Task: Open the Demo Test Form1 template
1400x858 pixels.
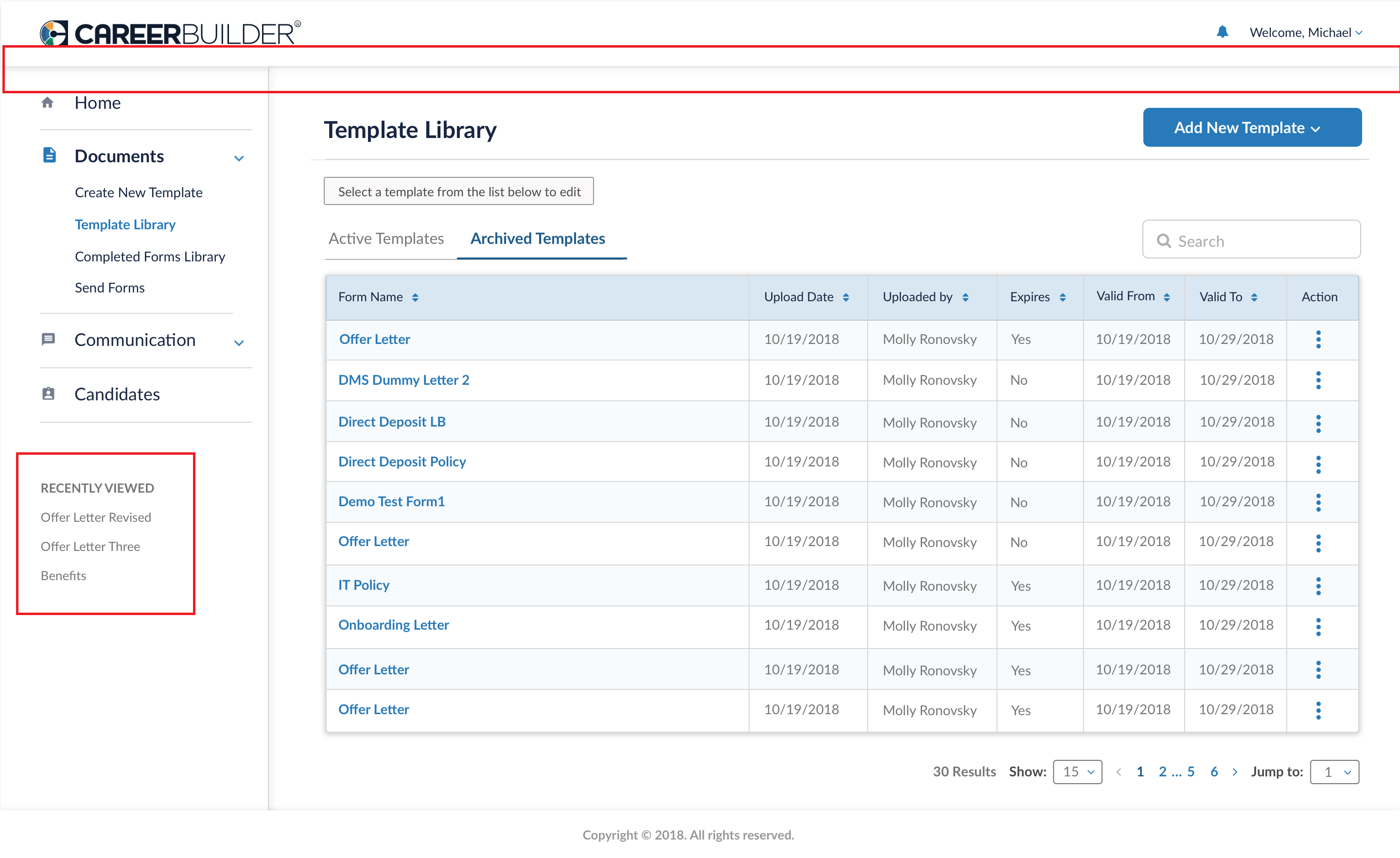Action: click(x=391, y=501)
